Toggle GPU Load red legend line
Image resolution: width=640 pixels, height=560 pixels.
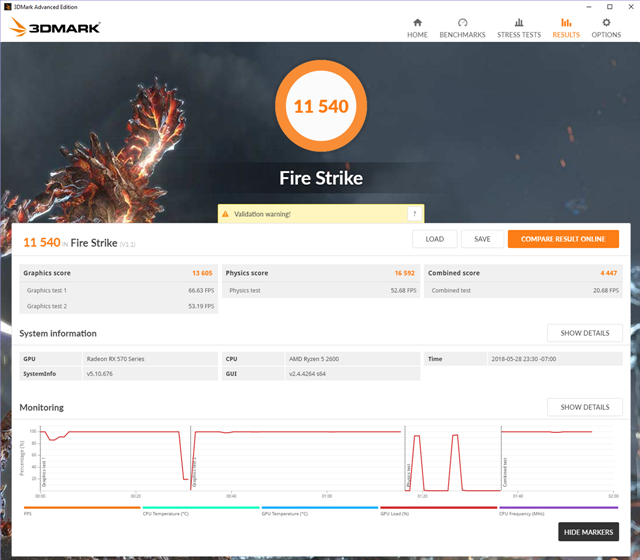(438, 508)
